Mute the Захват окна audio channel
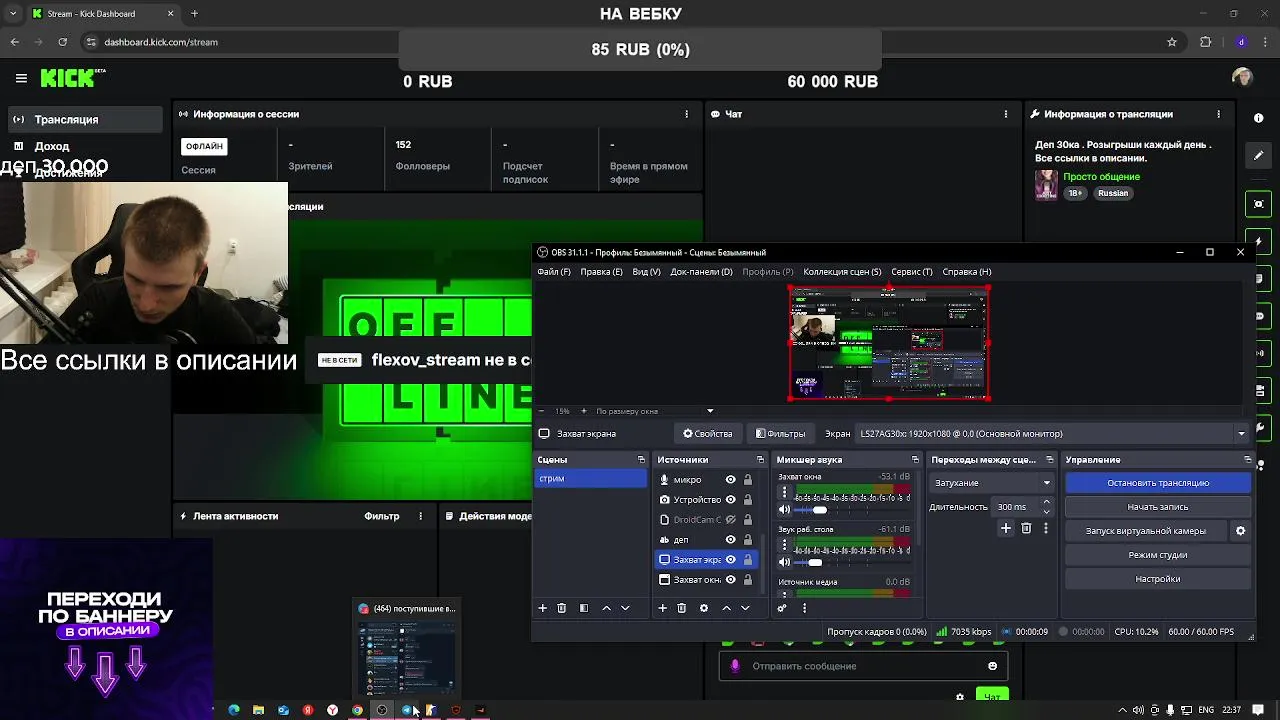 pyautogui.click(x=784, y=510)
